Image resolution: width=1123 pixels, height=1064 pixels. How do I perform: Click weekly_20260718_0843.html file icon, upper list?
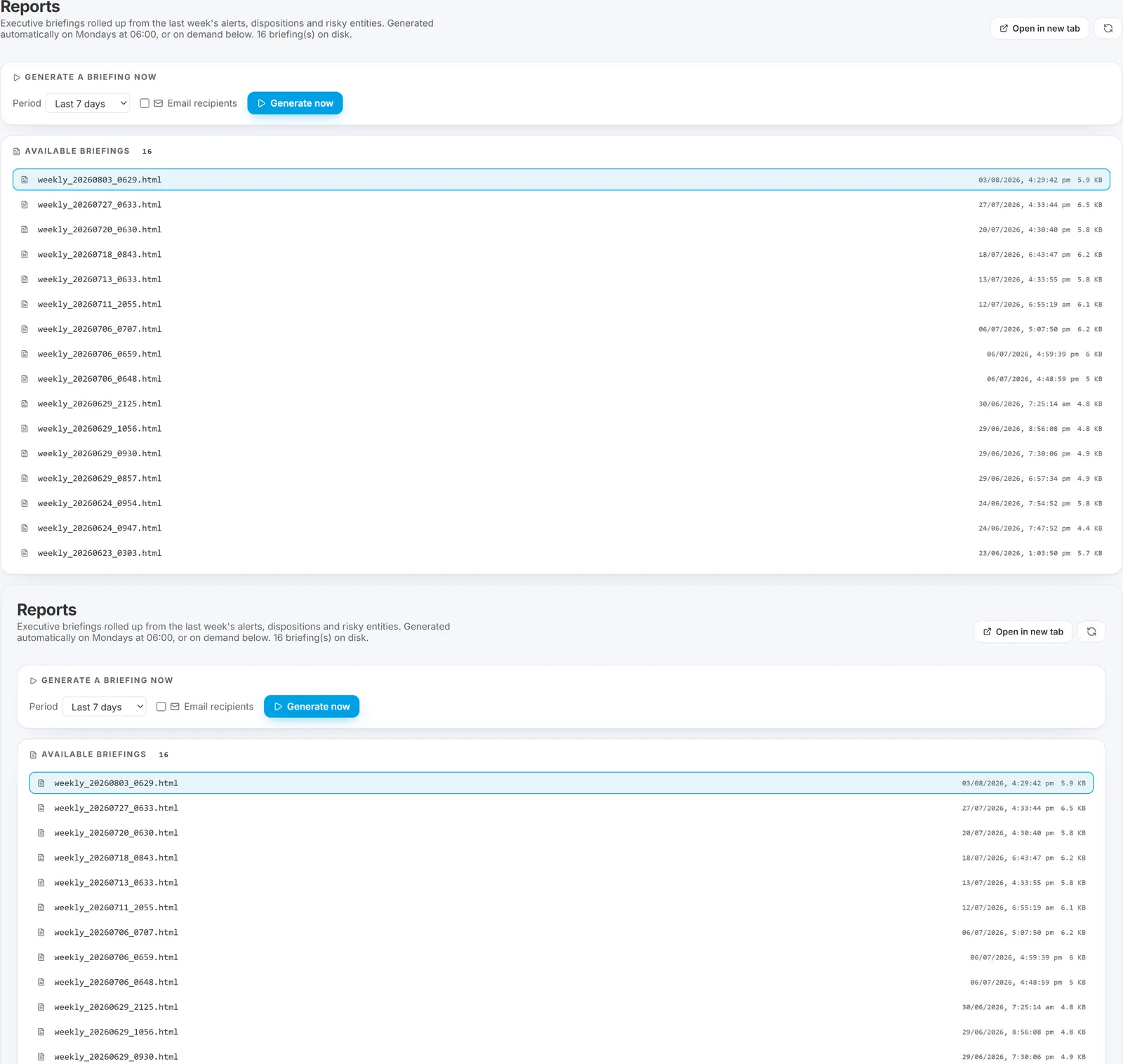(x=25, y=255)
